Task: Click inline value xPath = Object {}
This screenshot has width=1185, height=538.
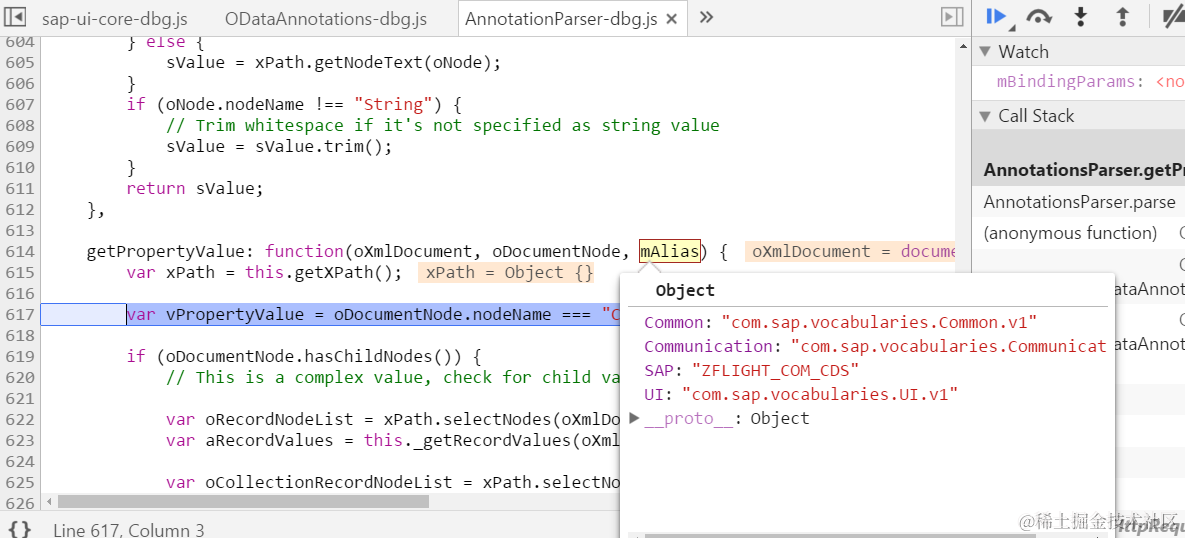Action: (x=506, y=272)
